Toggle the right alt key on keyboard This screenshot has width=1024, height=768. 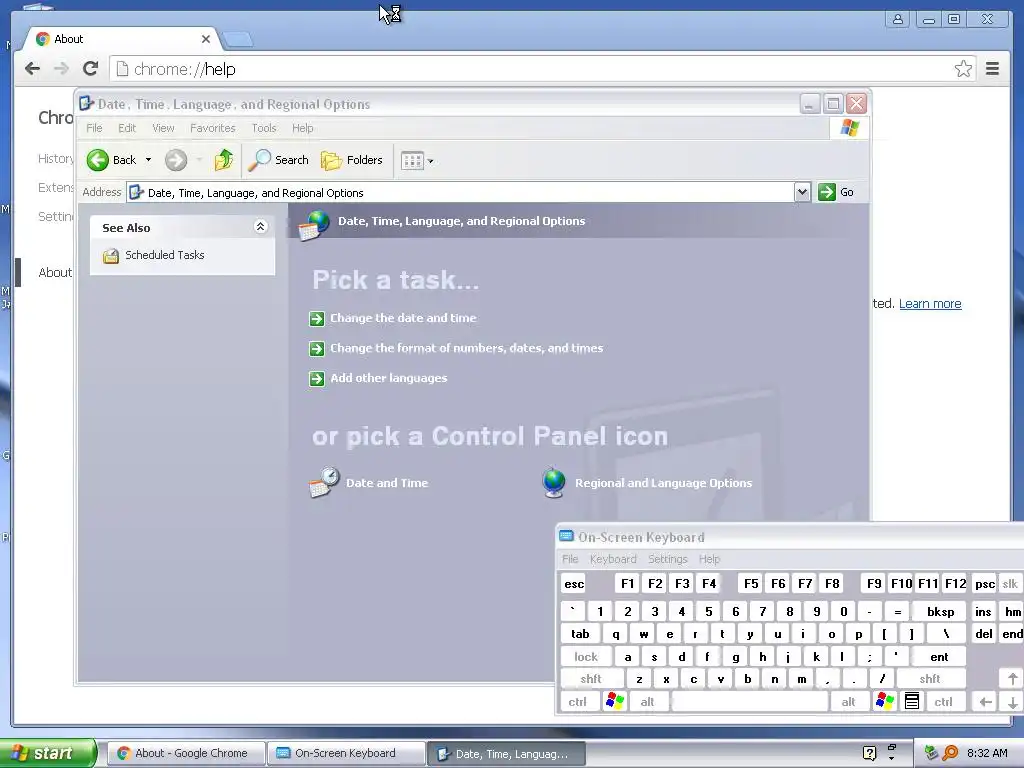pos(848,702)
